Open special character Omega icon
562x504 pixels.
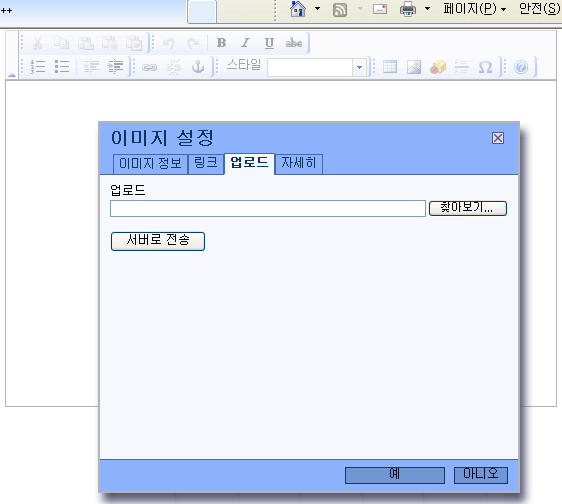[x=486, y=67]
